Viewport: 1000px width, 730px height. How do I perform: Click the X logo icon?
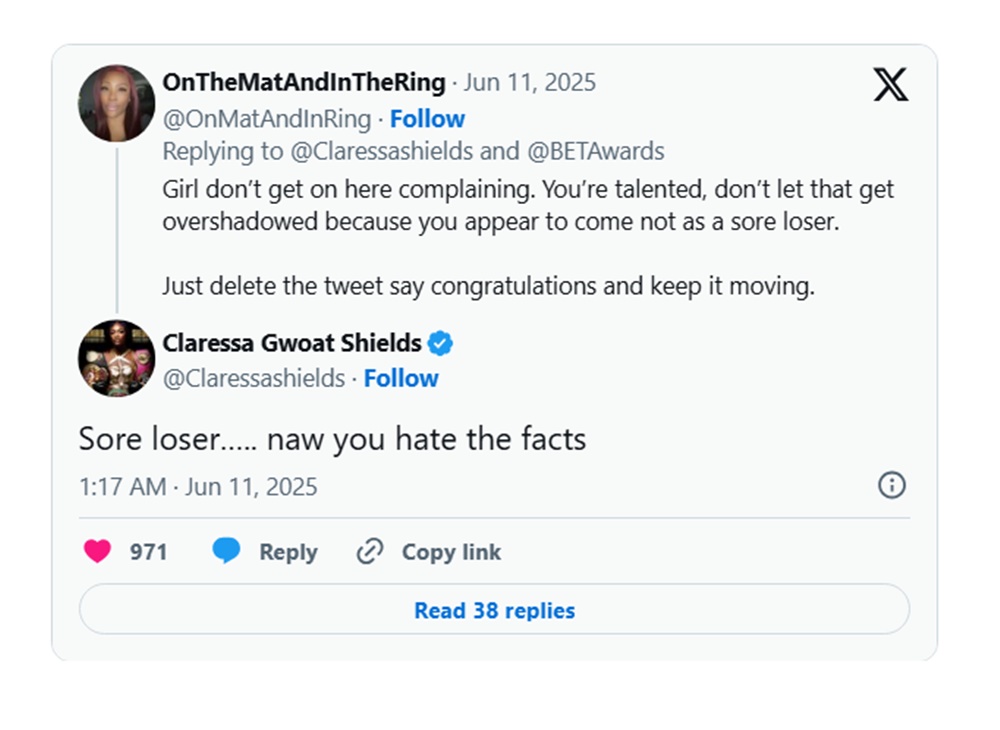coord(891,84)
